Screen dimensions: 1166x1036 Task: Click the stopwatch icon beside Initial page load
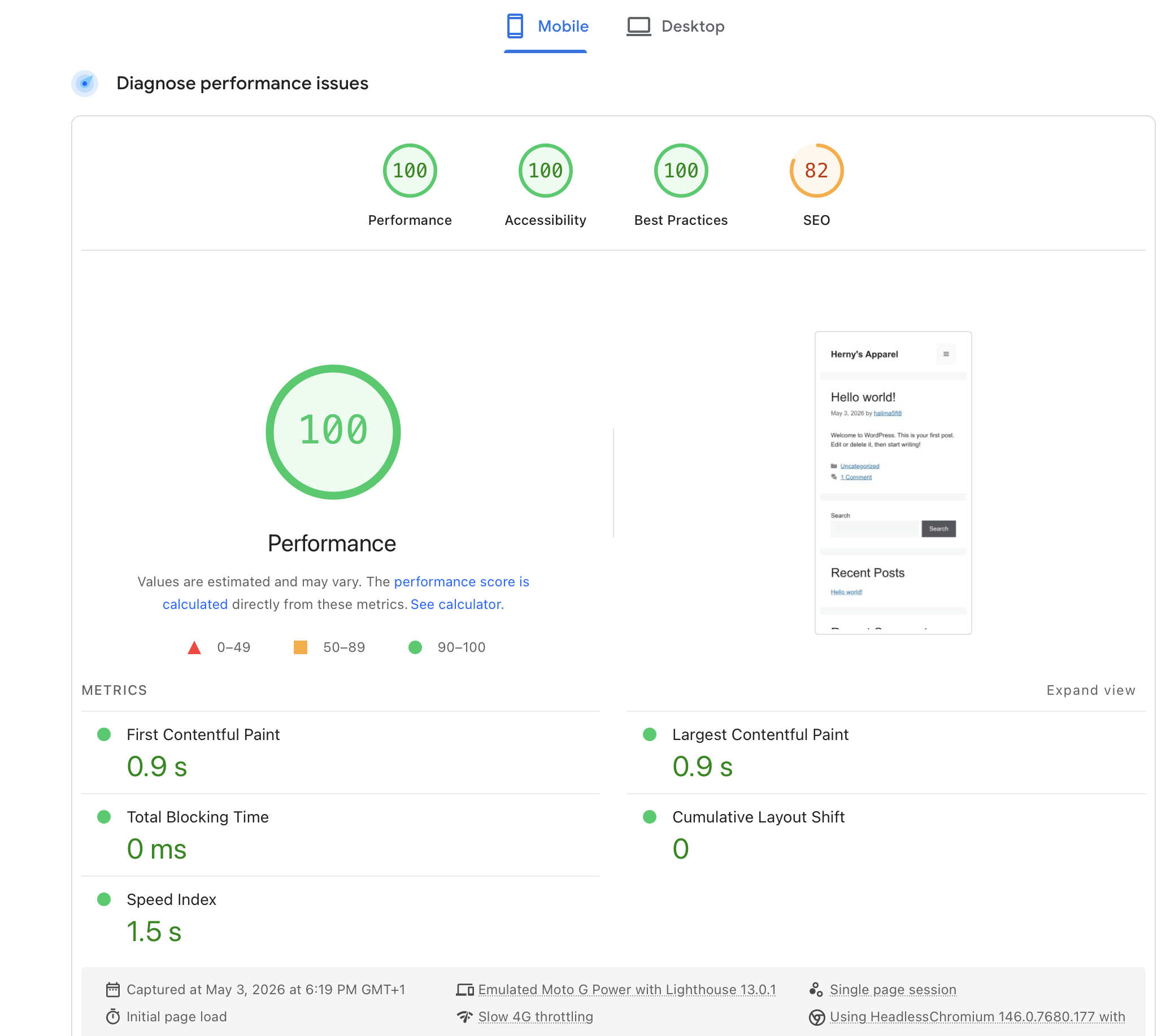(113, 1017)
